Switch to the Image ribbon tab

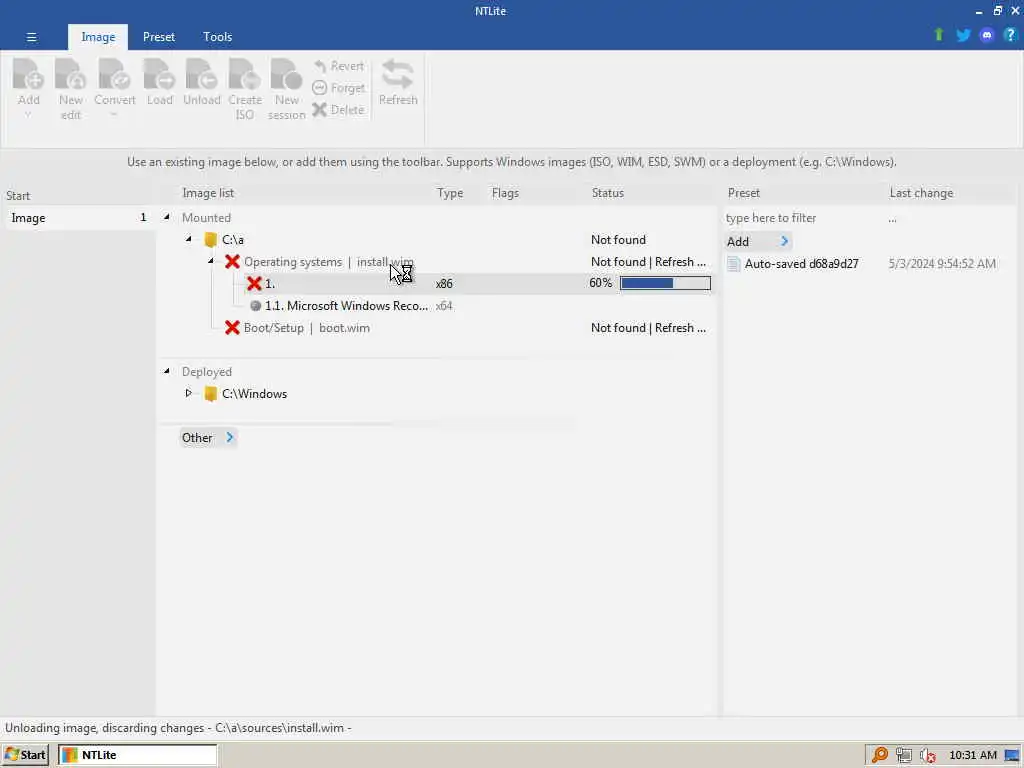tap(98, 37)
